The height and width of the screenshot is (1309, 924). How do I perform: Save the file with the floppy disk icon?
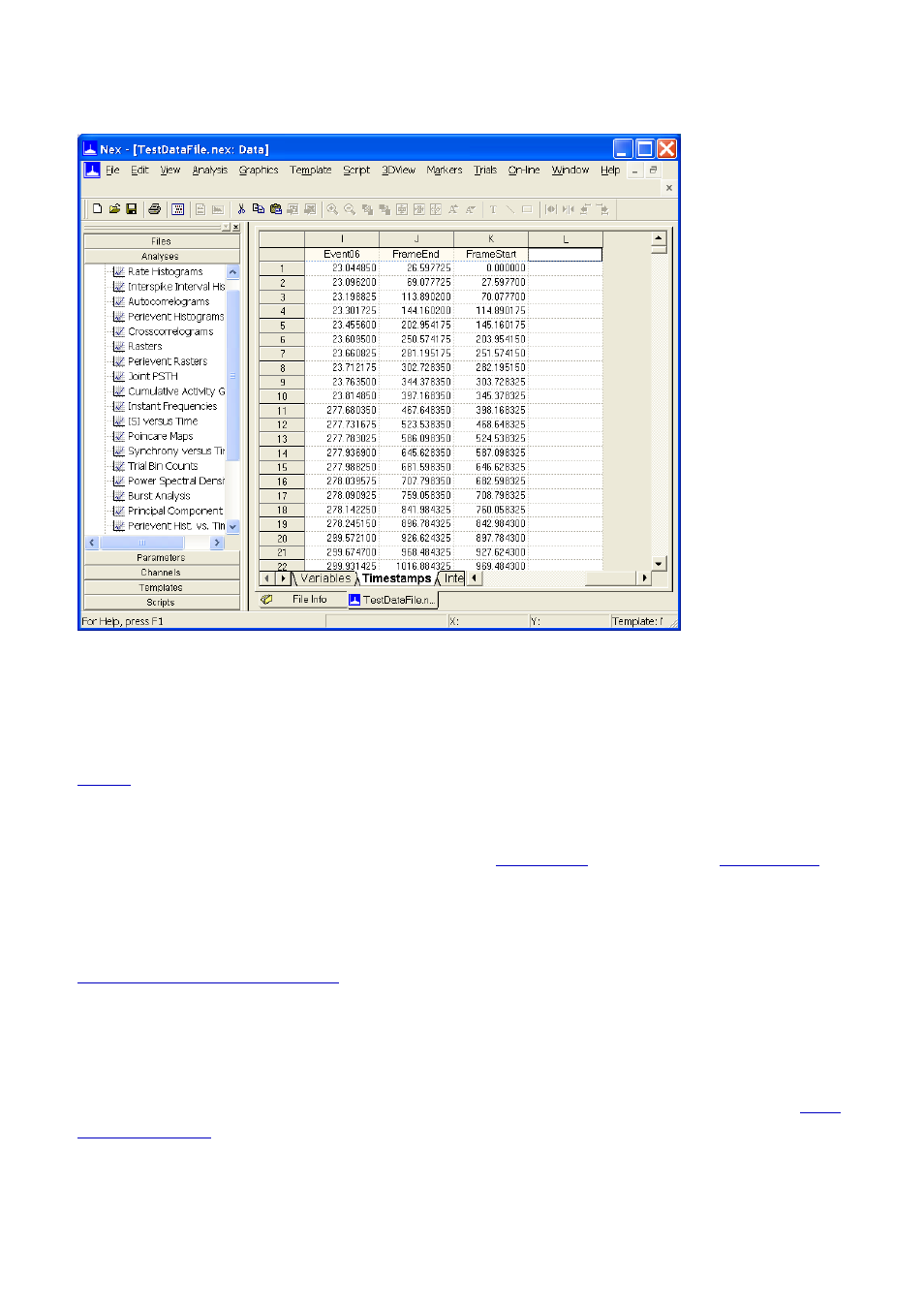132,209
